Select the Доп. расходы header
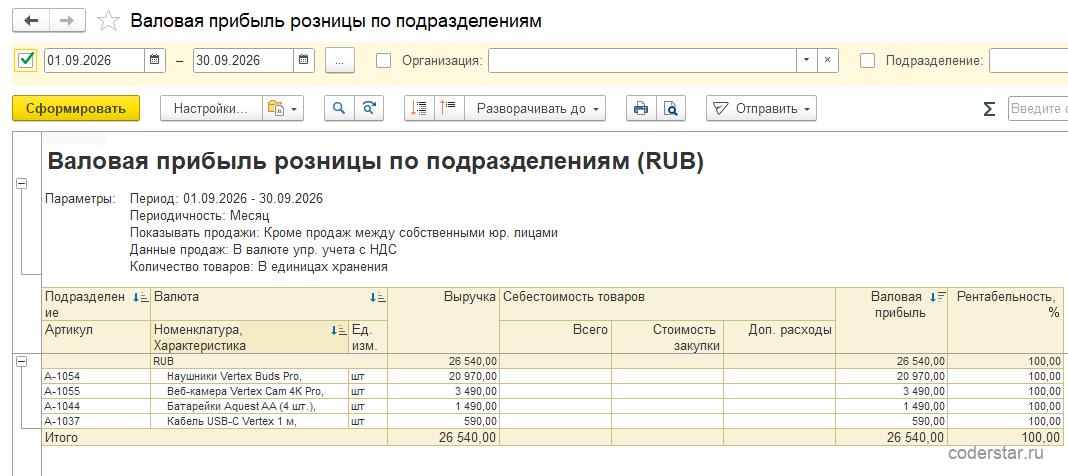The image size is (1068, 476). tap(780, 337)
